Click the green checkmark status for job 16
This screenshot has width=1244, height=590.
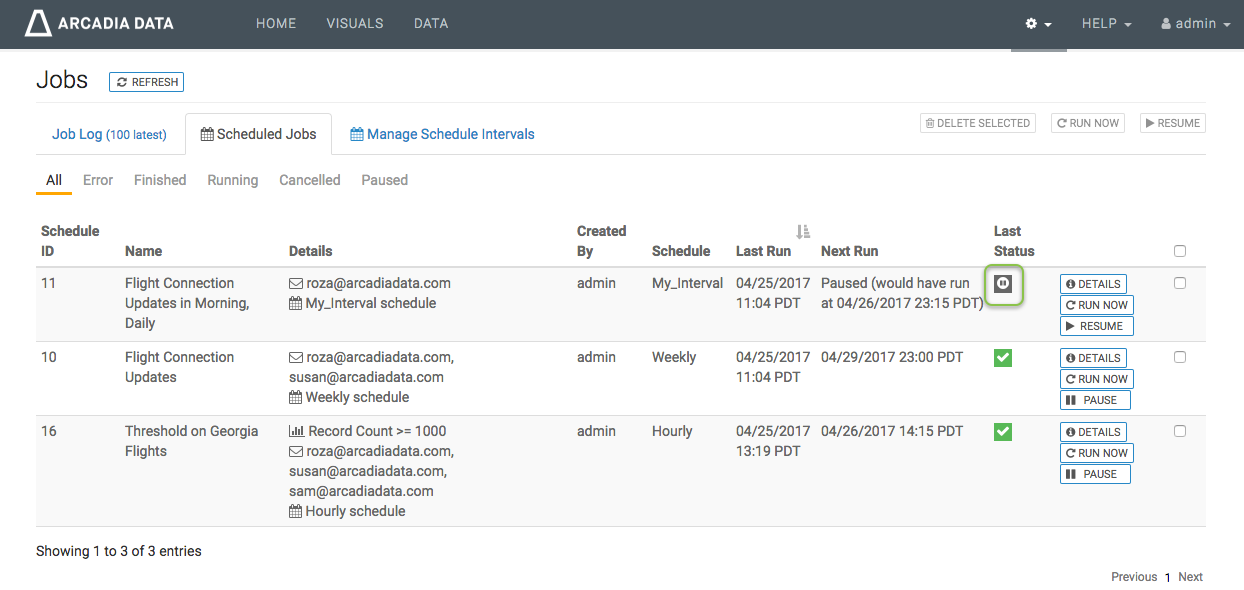[1003, 432]
